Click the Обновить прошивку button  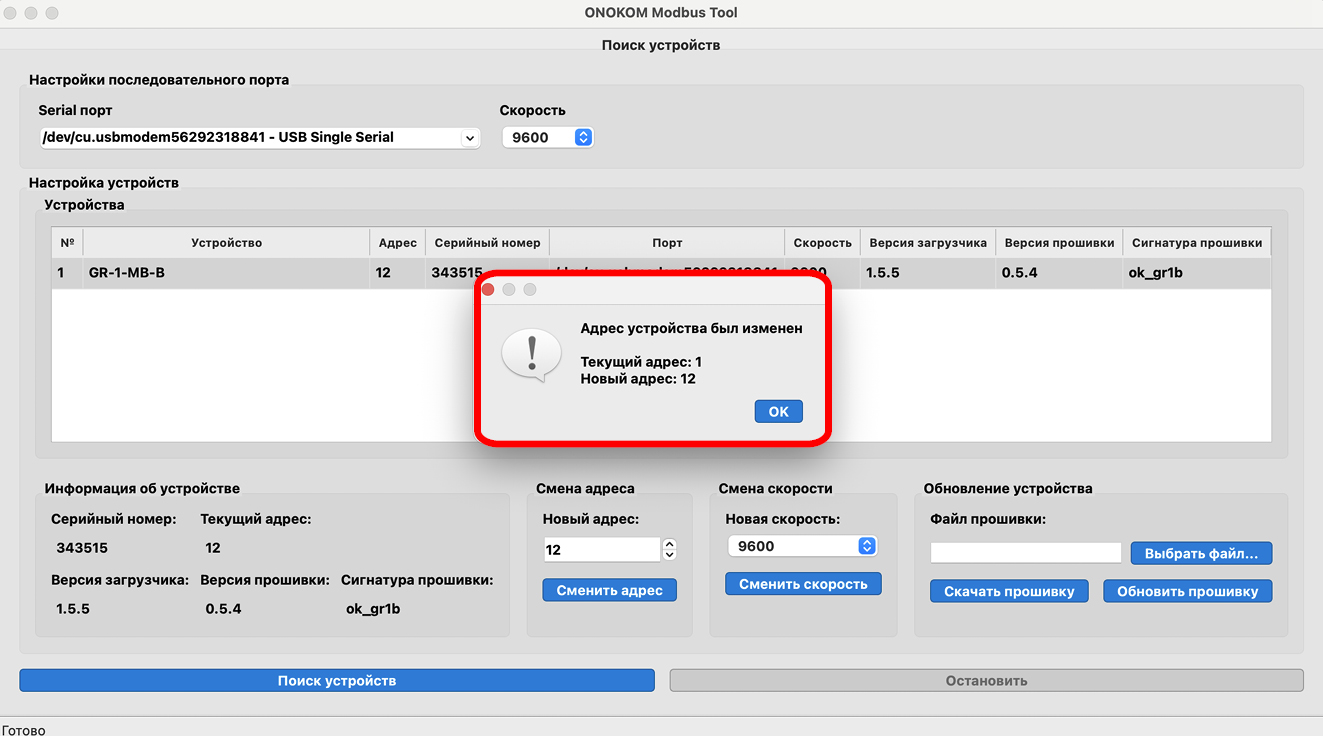tap(1188, 591)
